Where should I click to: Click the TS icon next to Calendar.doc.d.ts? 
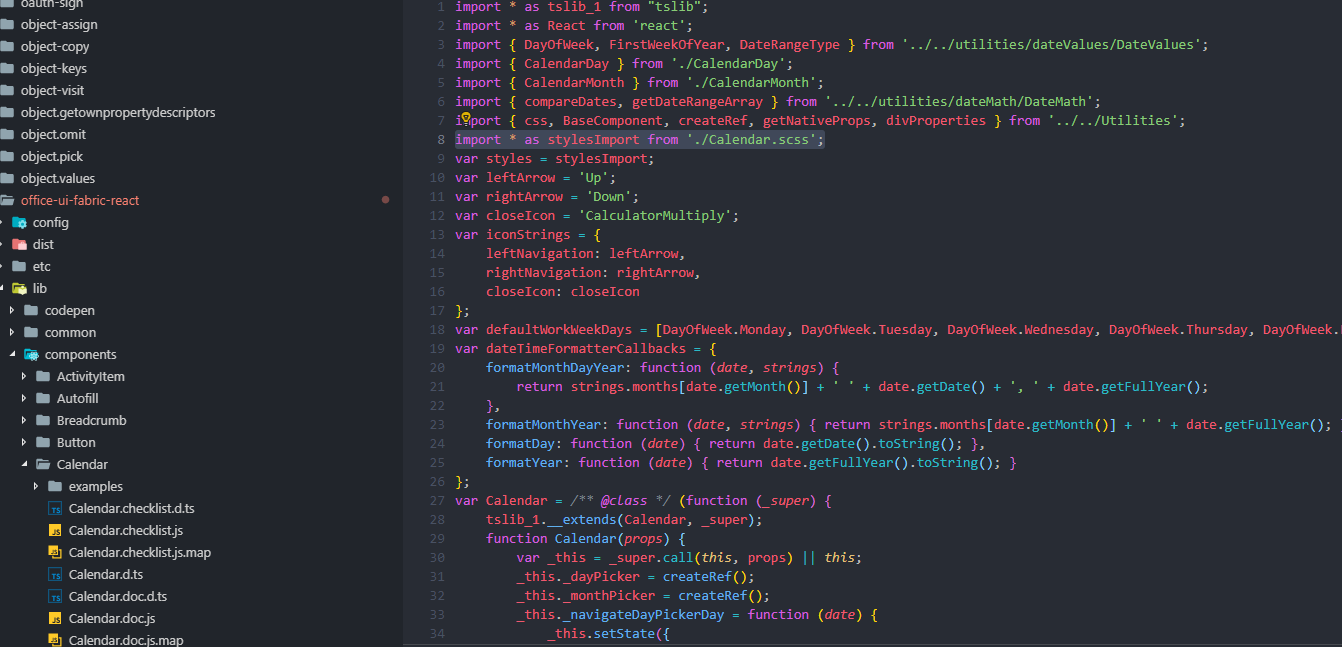point(55,596)
